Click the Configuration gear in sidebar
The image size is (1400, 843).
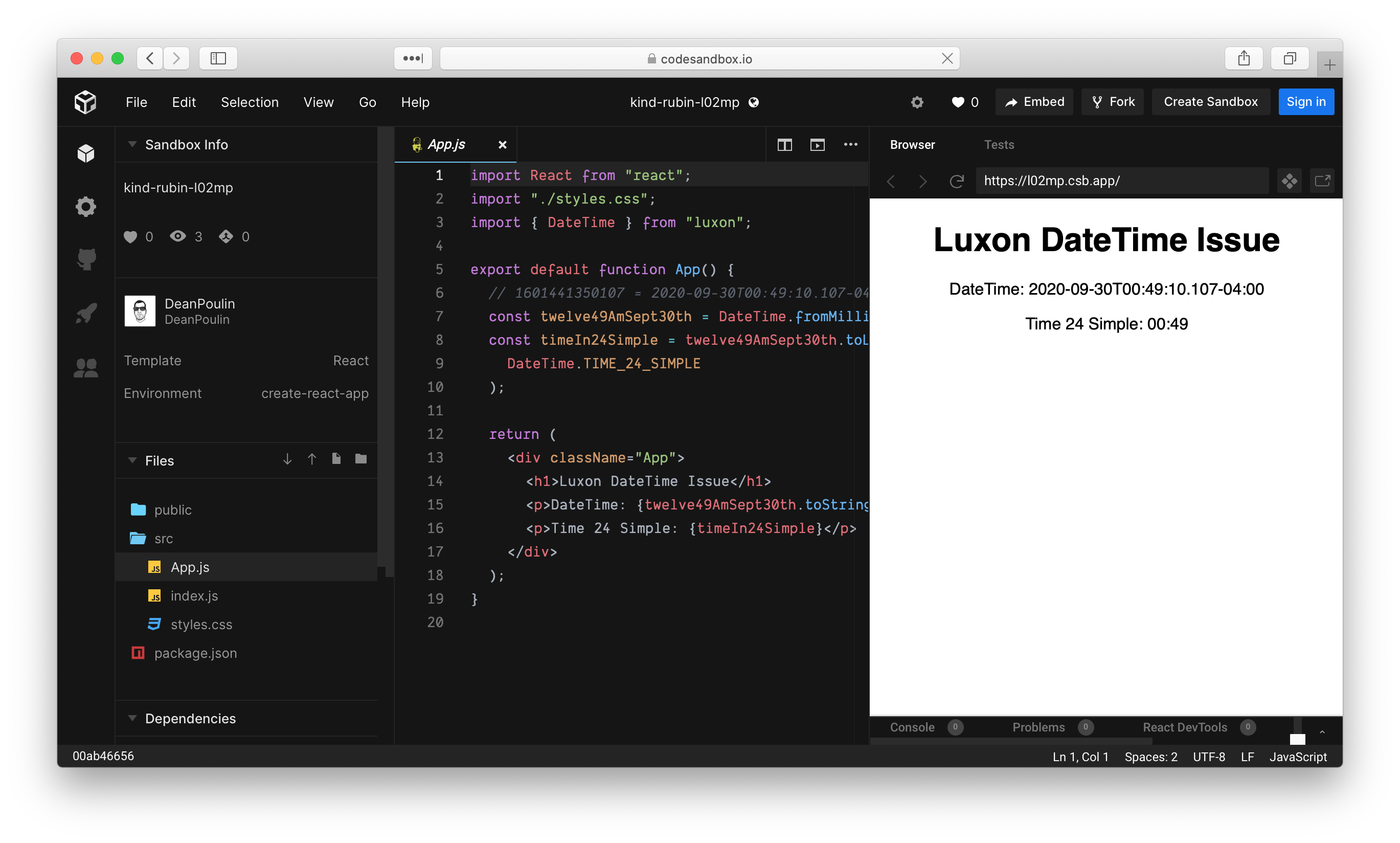(x=86, y=207)
